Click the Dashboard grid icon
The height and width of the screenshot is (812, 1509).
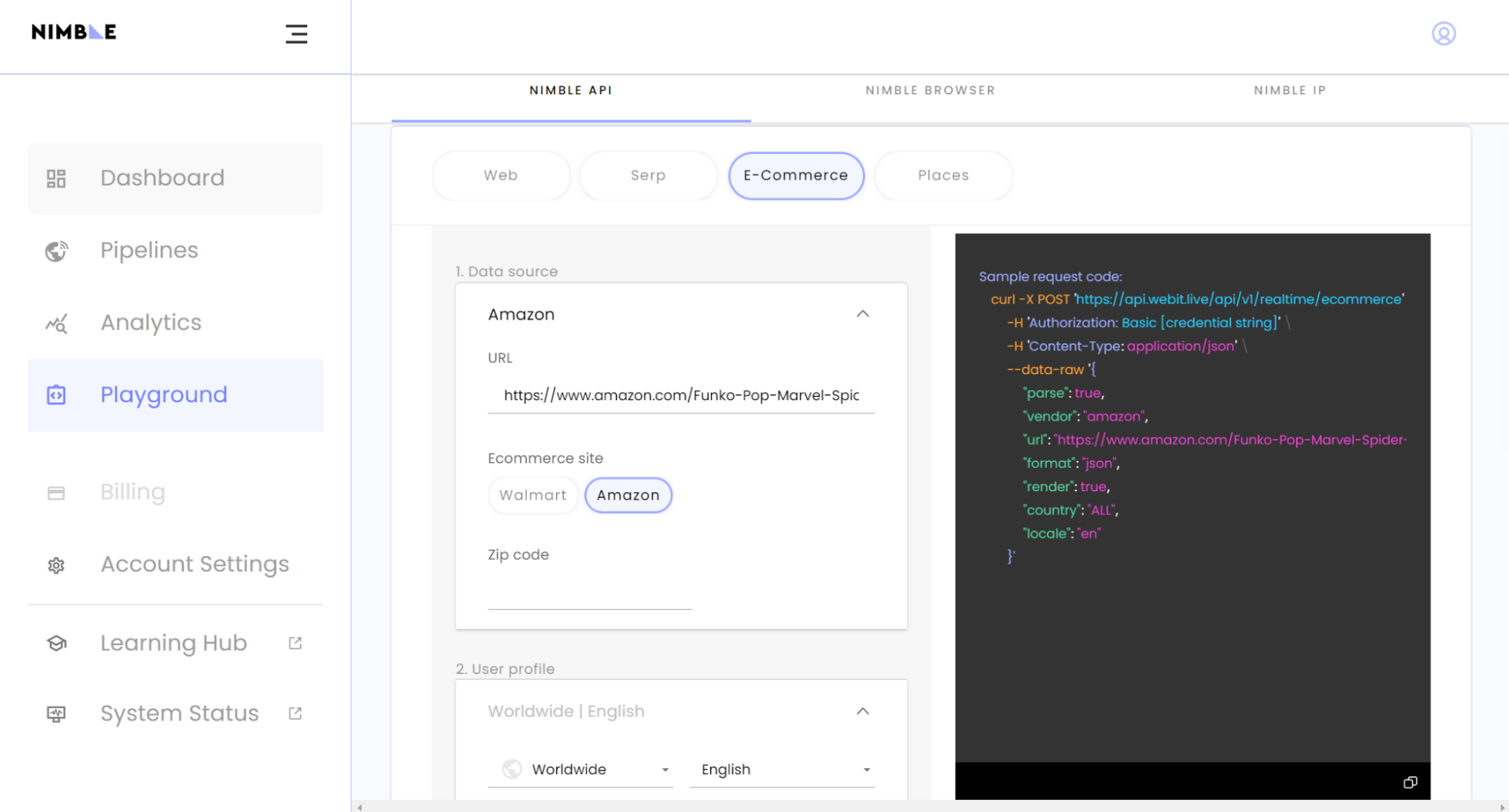(x=56, y=178)
